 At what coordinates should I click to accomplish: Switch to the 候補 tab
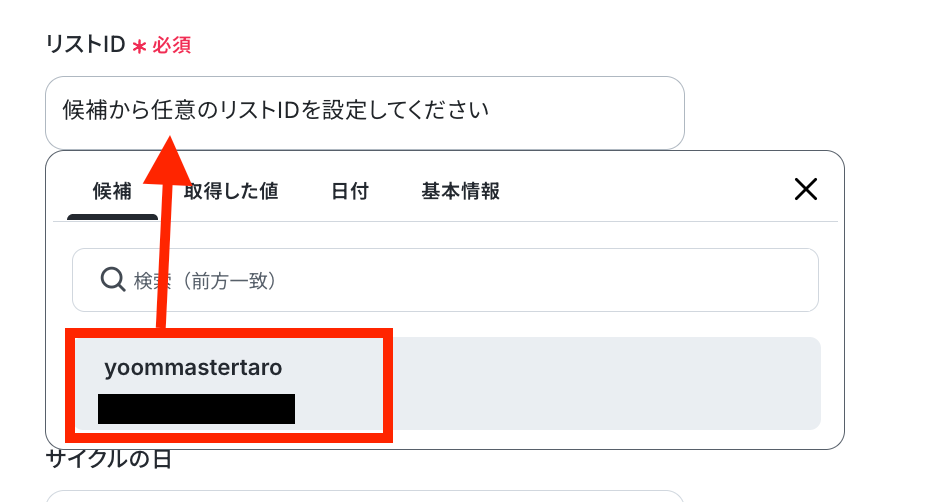click(112, 191)
